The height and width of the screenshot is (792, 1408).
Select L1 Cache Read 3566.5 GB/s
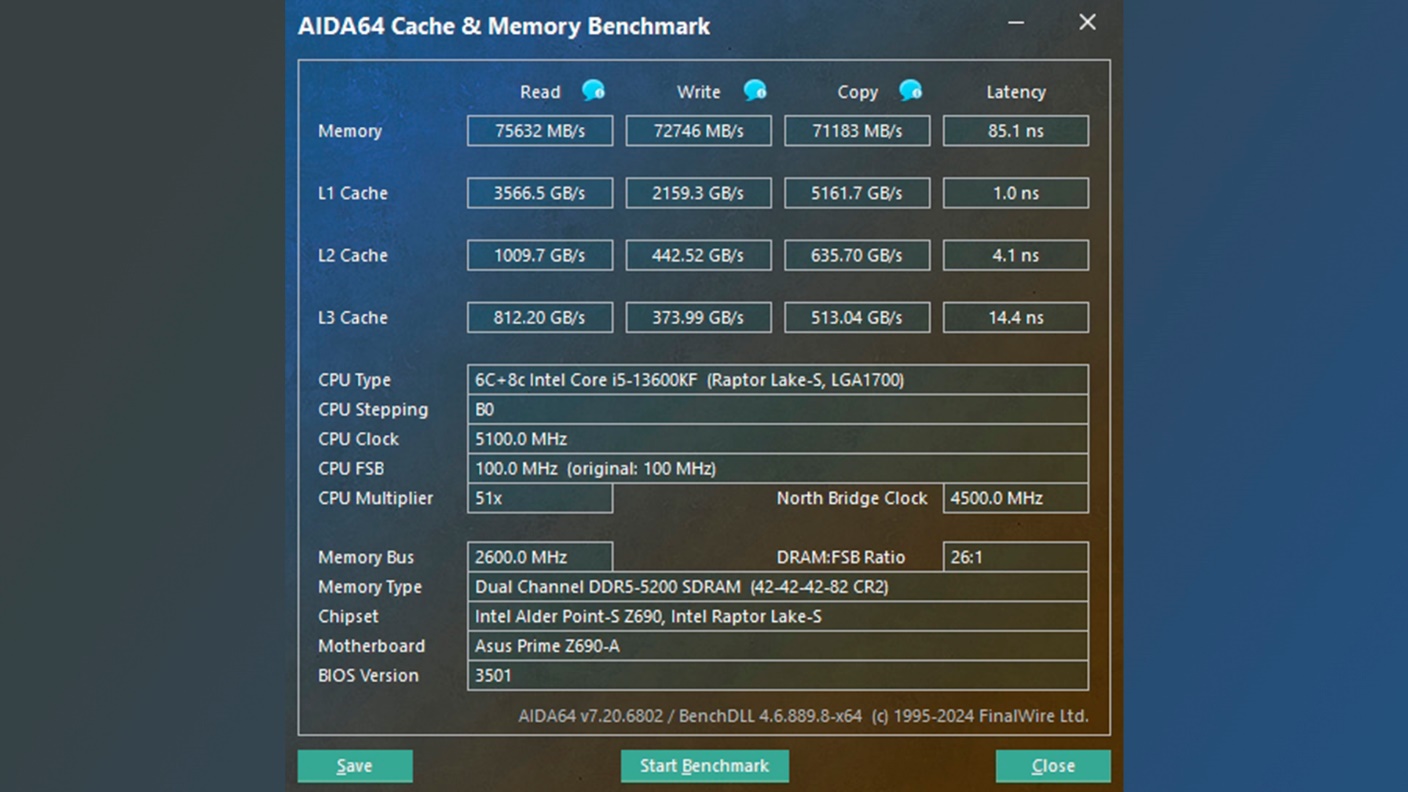540,193
